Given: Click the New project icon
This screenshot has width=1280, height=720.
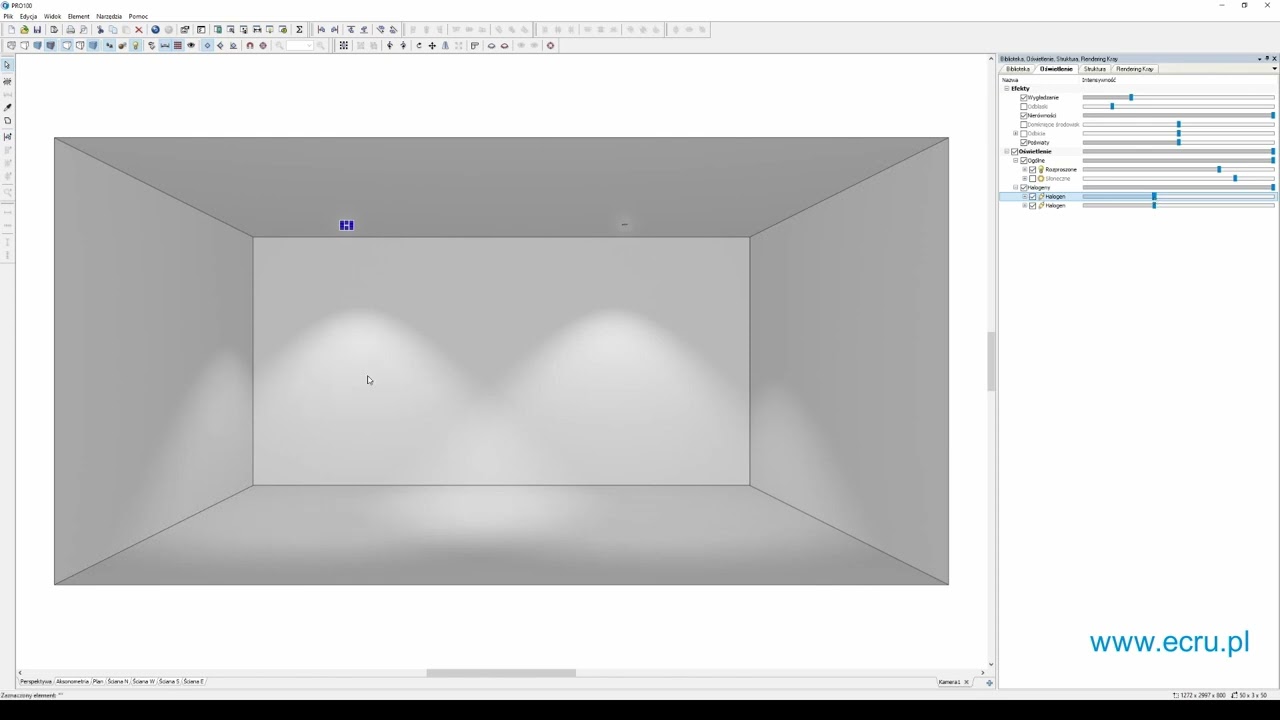Looking at the screenshot, I should 12,30.
